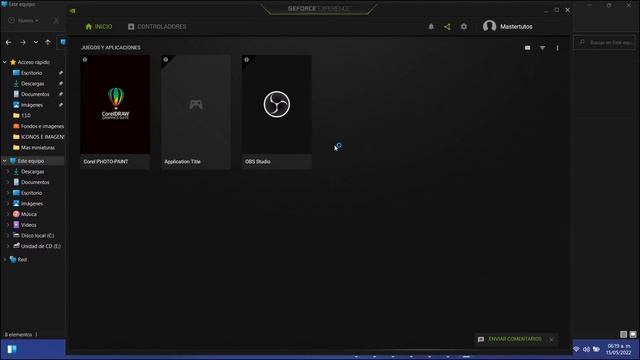Click the Wi-Fi tray icon
Viewport: 640px width, 360px height.
pos(576,349)
